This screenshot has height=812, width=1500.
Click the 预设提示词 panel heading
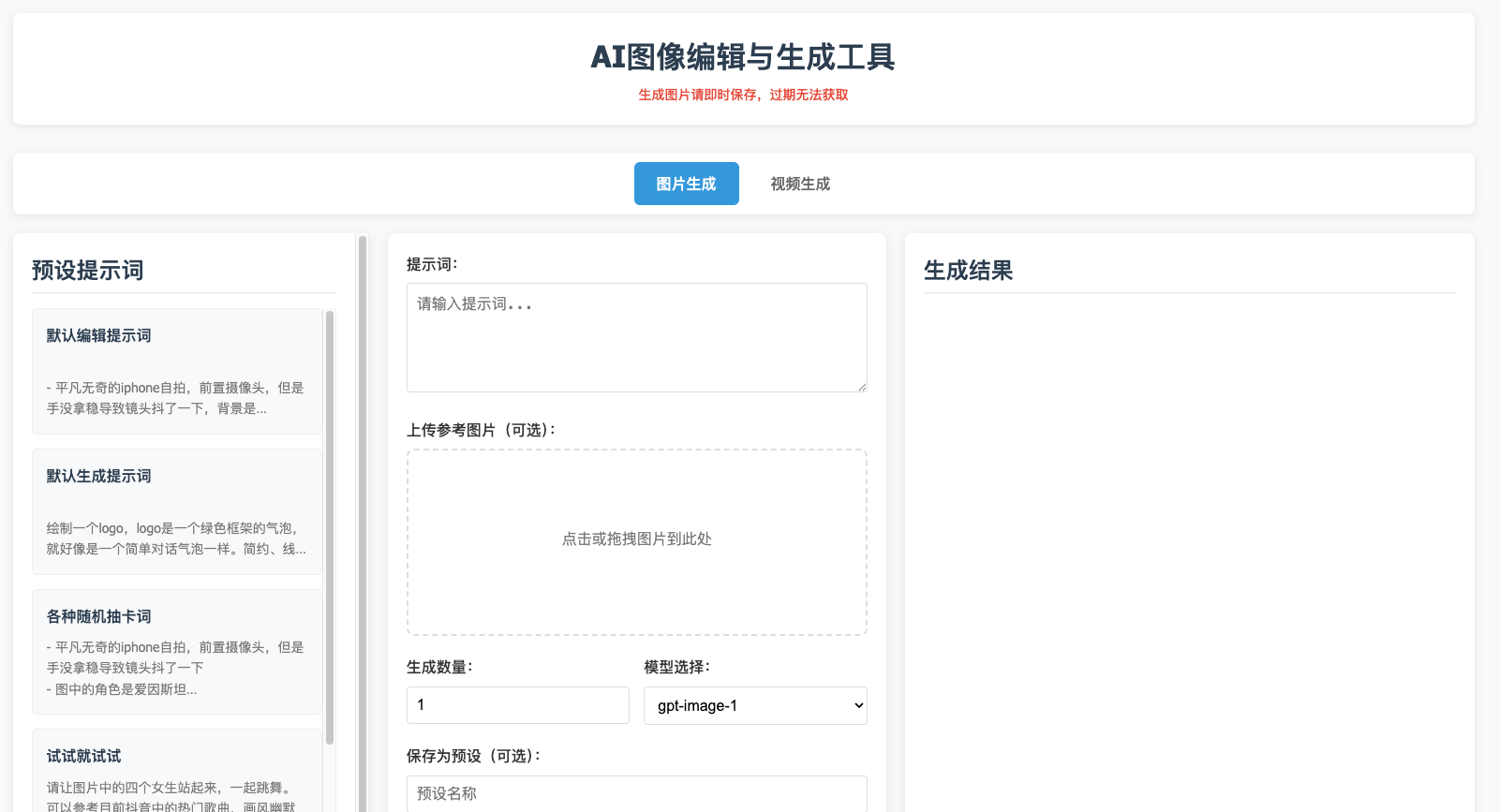[88, 271]
